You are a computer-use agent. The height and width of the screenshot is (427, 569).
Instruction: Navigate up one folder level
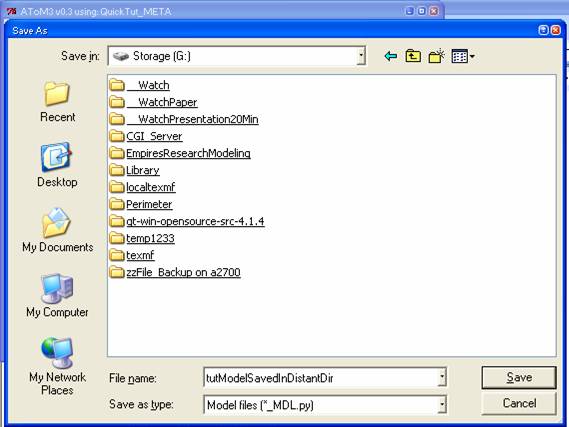click(413, 56)
